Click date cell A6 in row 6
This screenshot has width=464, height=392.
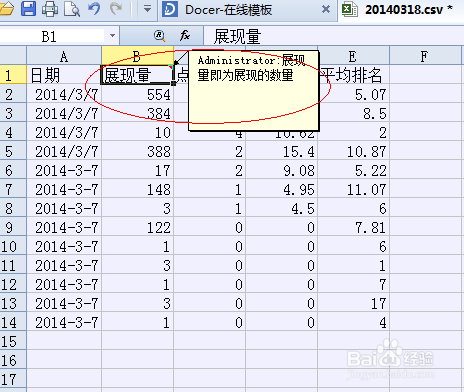pyautogui.click(x=64, y=169)
